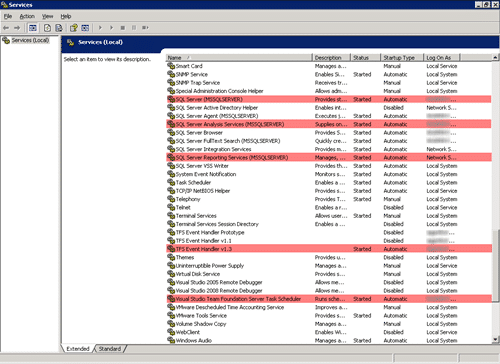This screenshot has height=364, width=500.
Task: Sort by the Status column header
Action: 365,58
